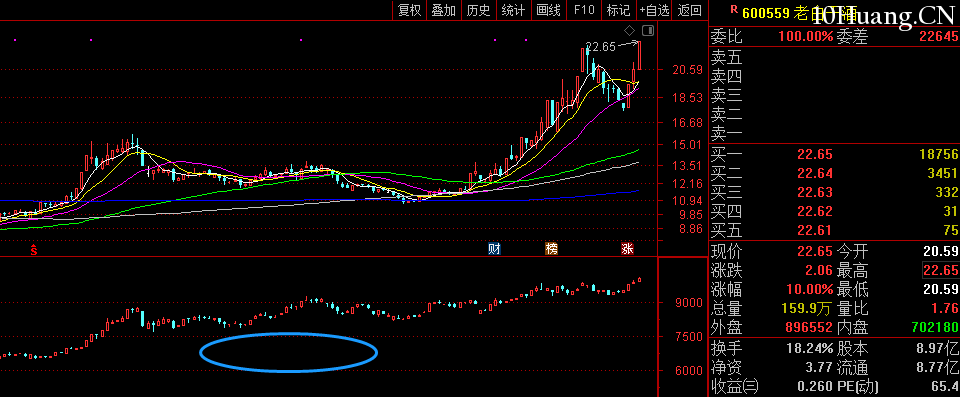Image resolution: width=960 pixels, height=397 pixels.
Task: Click the diamond icon above the chart
Action: pos(629,31)
